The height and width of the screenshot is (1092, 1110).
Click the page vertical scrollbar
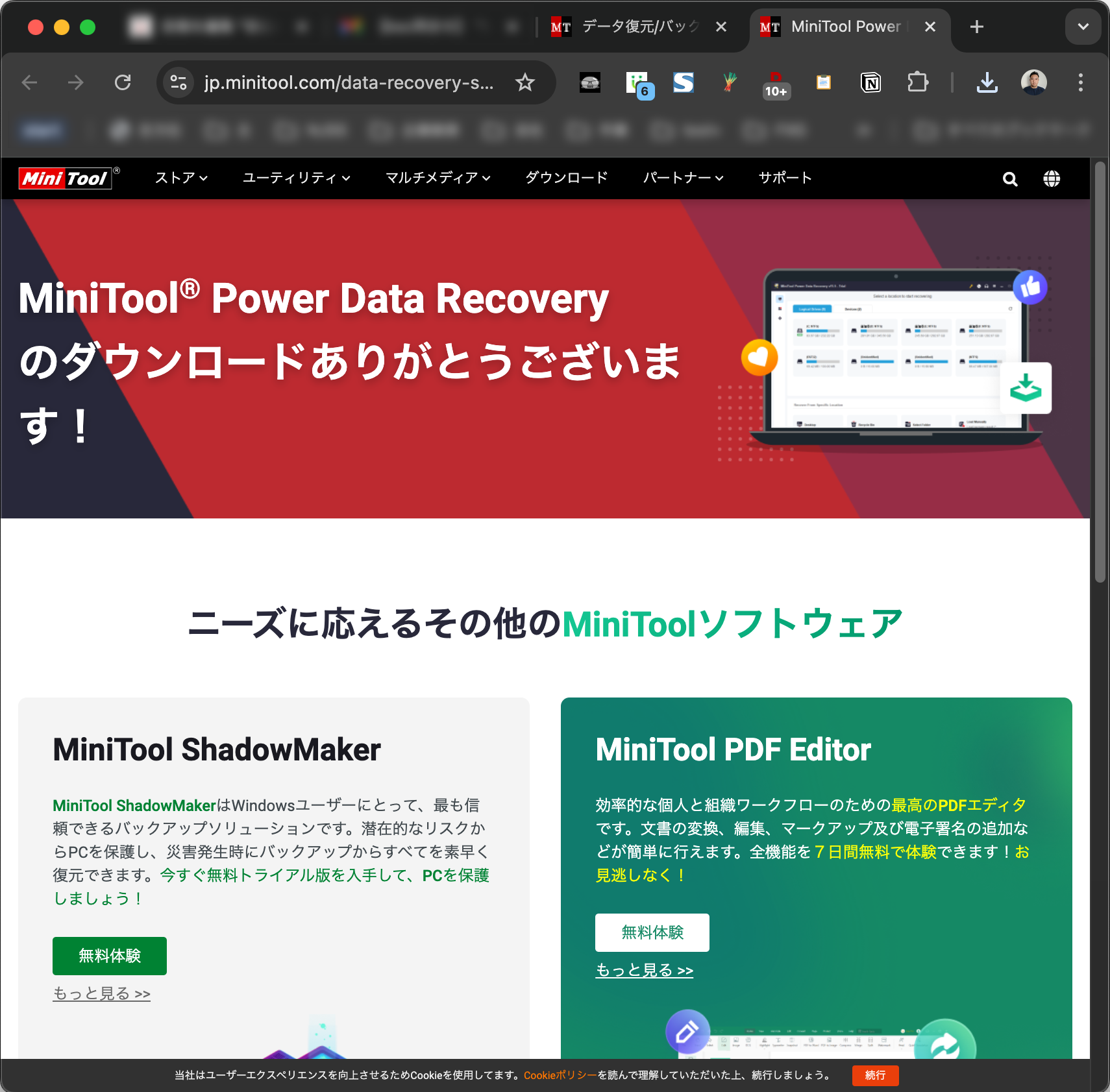[x=1100, y=373]
